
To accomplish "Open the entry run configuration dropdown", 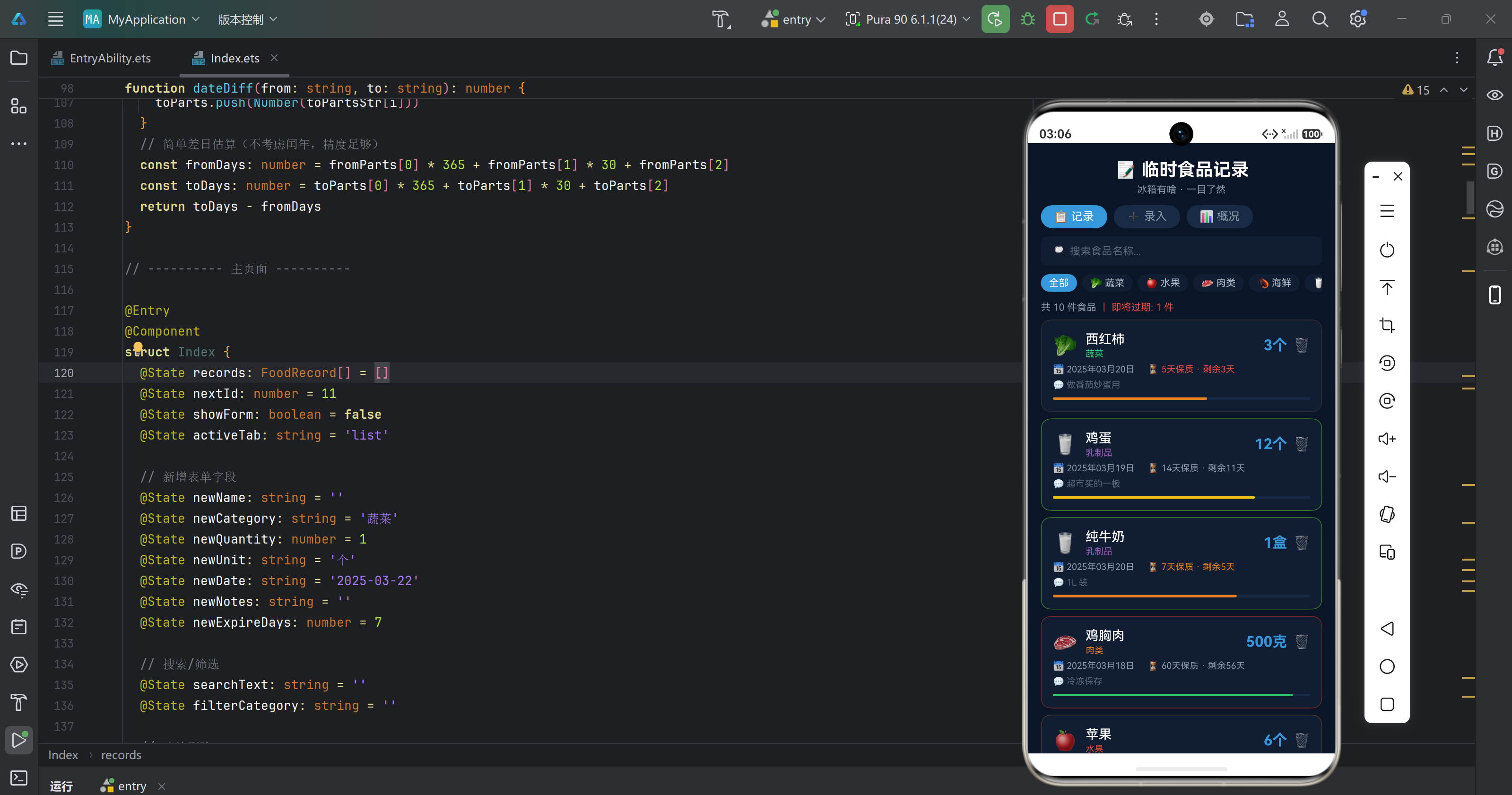I will point(793,19).
